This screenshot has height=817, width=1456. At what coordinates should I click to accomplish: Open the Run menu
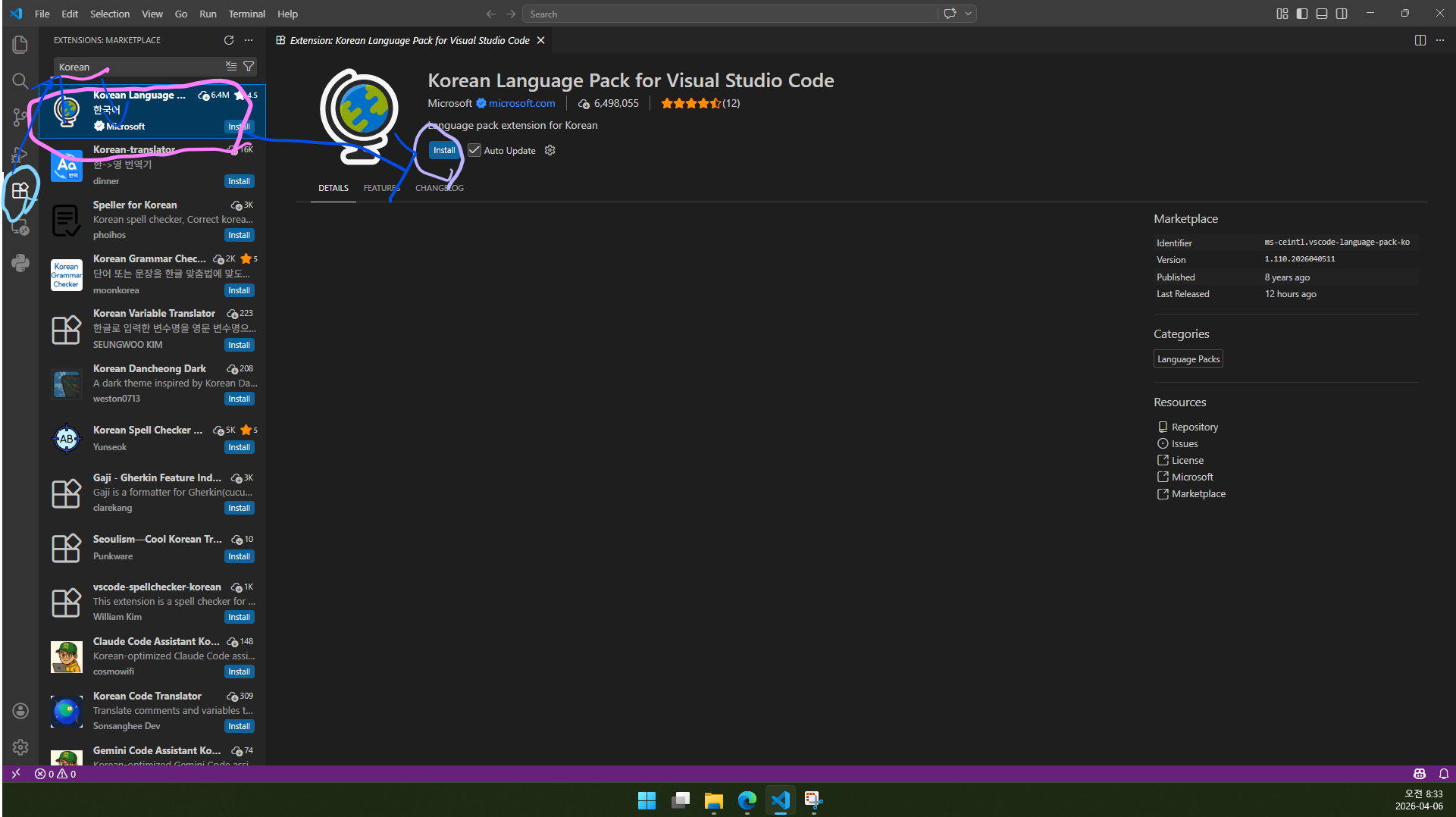pyautogui.click(x=208, y=14)
